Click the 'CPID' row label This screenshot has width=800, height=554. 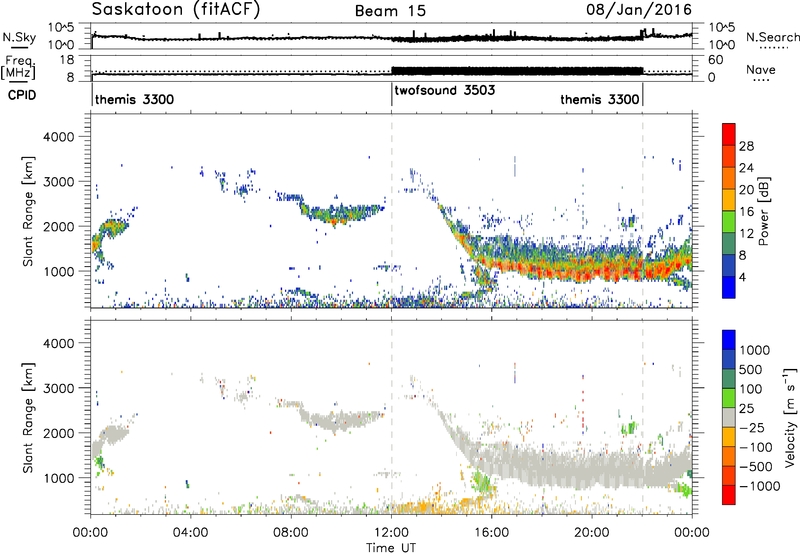point(22,95)
